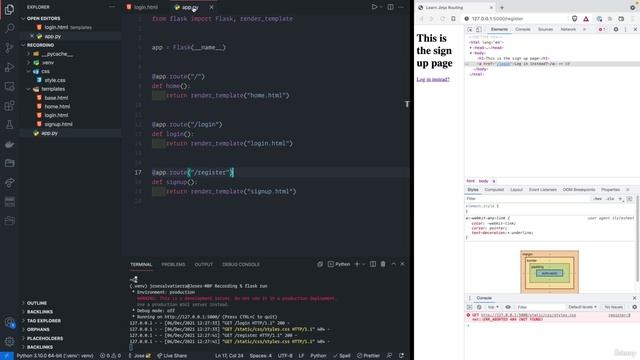The image size is (640, 360).
Task: Open the Run and Debug view
Action: [x=9, y=67]
